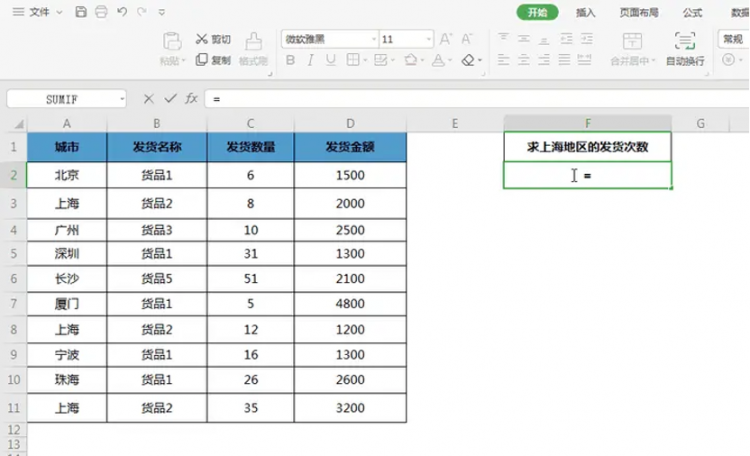Decrease font size with the A- icon
750x456 pixels.
point(467,39)
